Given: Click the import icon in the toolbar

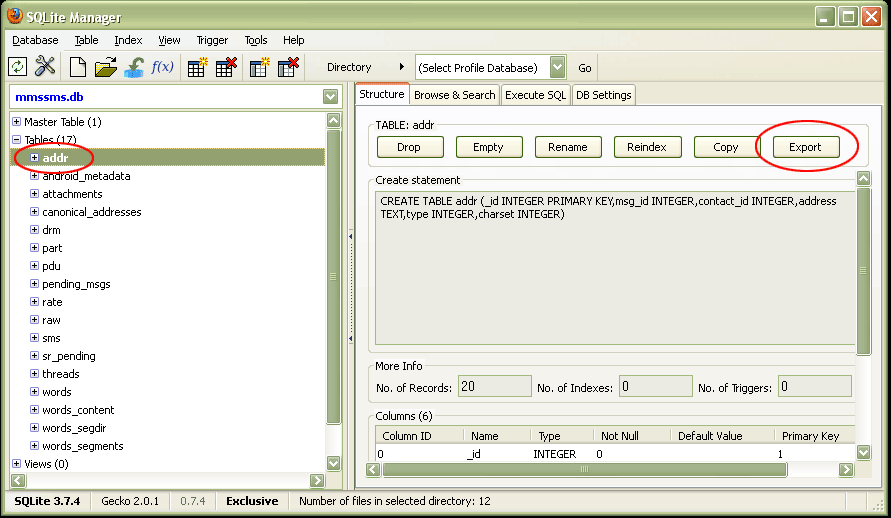Looking at the screenshot, I should coord(134,67).
